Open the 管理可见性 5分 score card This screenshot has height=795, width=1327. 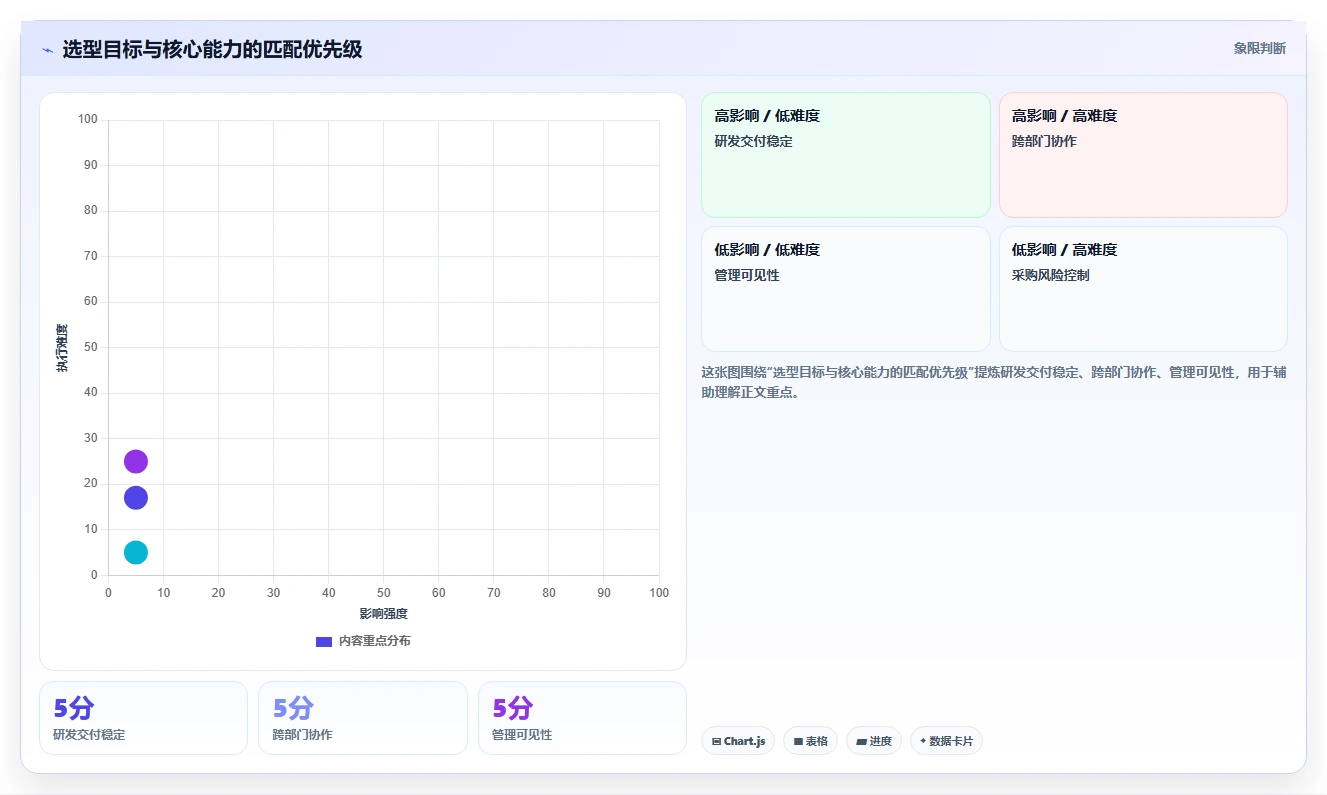tap(582, 718)
